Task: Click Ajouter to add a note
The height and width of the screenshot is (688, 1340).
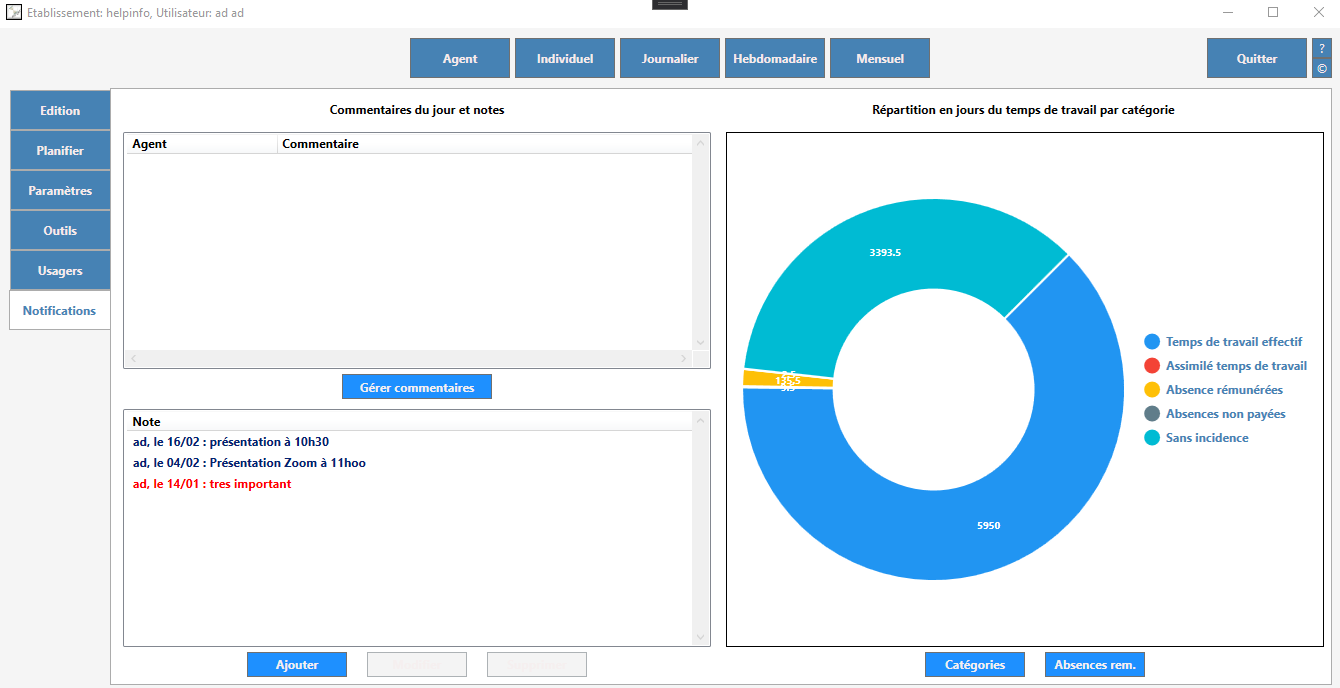Action: [297, 665]
